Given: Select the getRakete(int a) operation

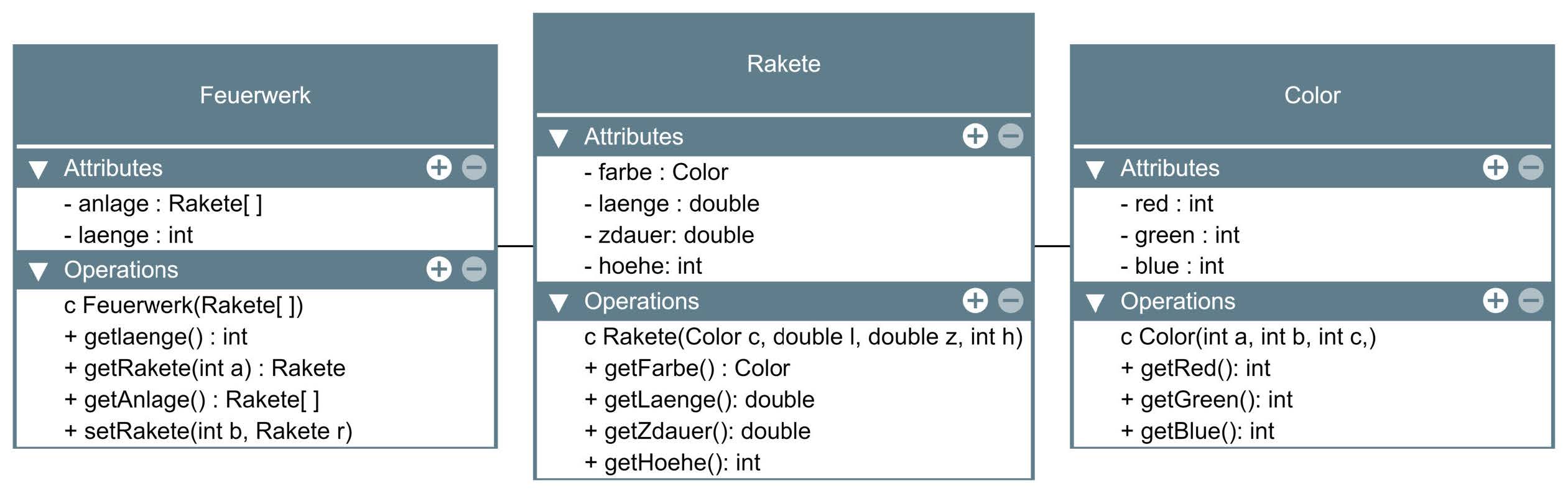Looking at the screenshot, I should (205, 369).
